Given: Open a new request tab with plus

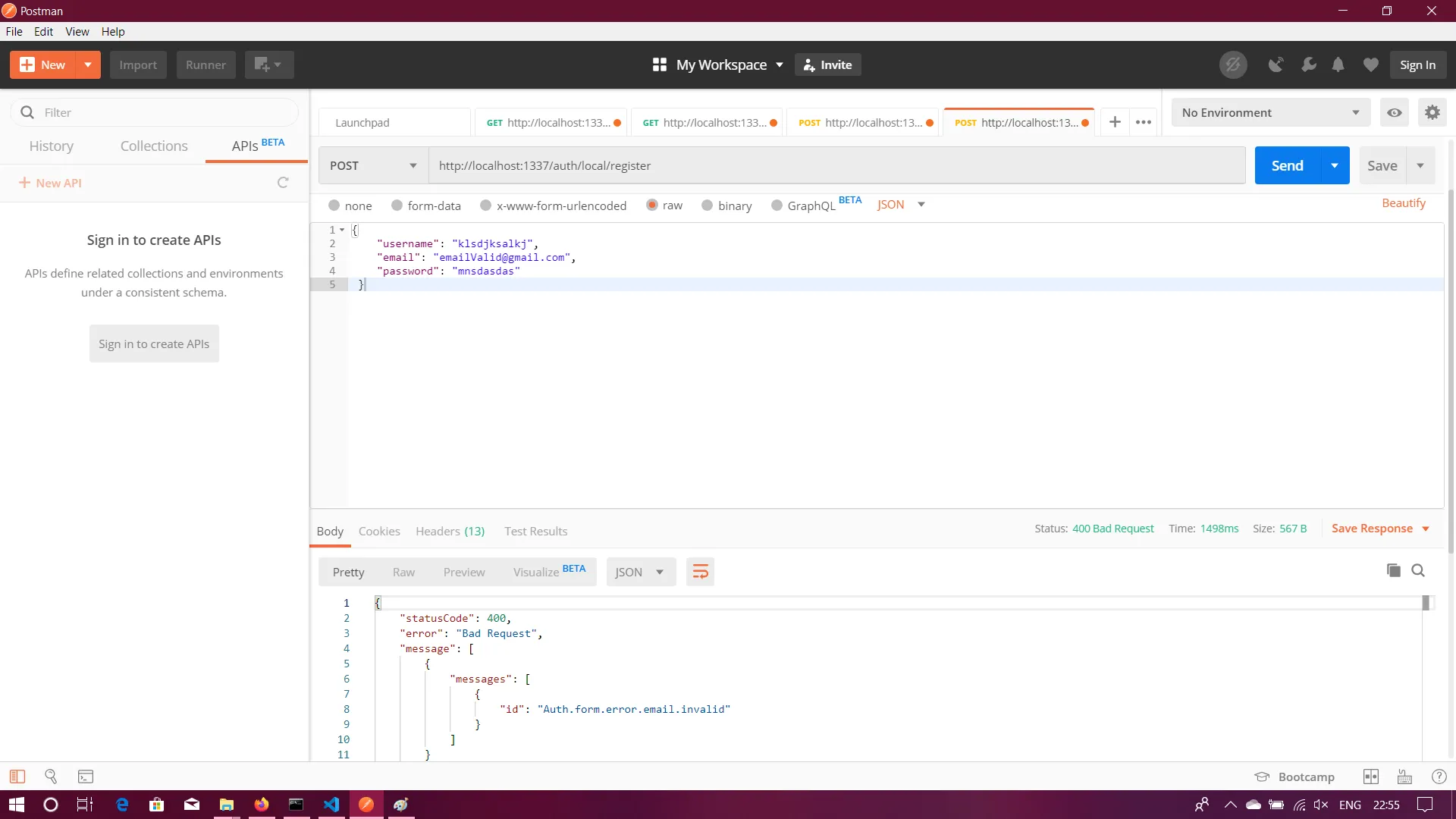Looking at the screenshot, I should coord(1115,122).
